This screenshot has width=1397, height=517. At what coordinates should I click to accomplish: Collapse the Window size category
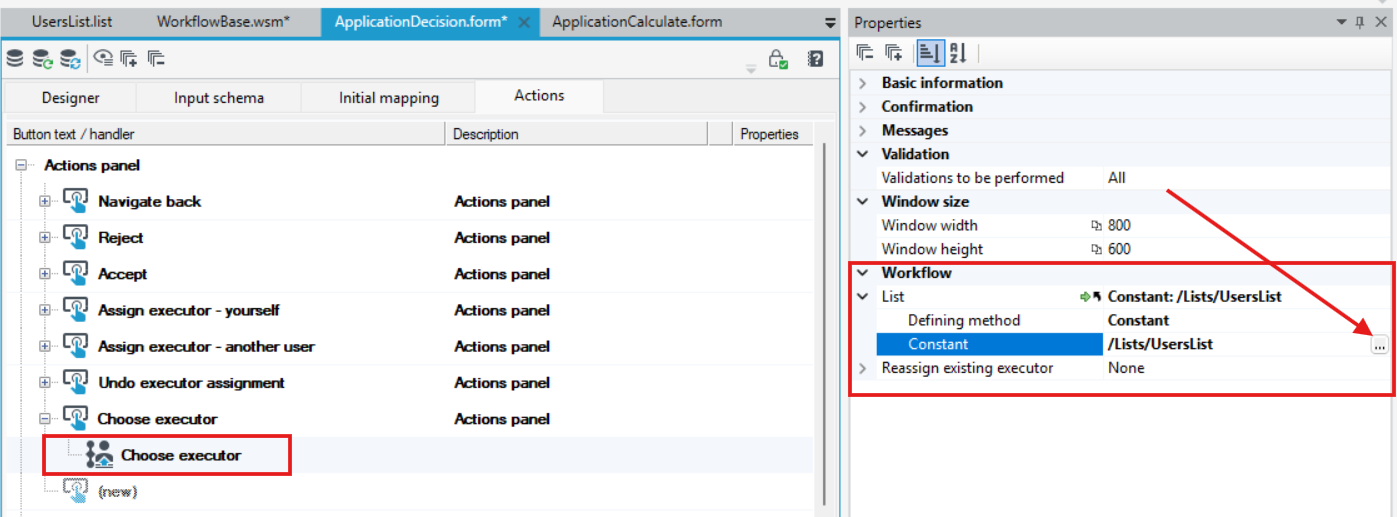click(863, 202)
